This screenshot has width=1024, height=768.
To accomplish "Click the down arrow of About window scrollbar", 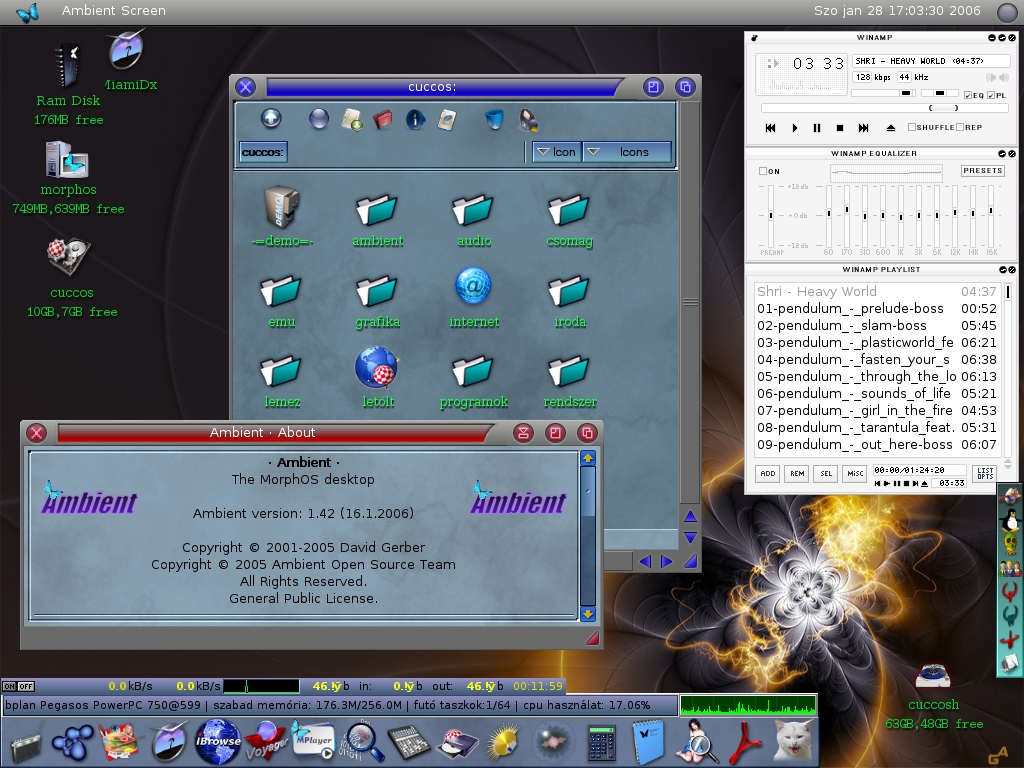I will coord(588,613).
